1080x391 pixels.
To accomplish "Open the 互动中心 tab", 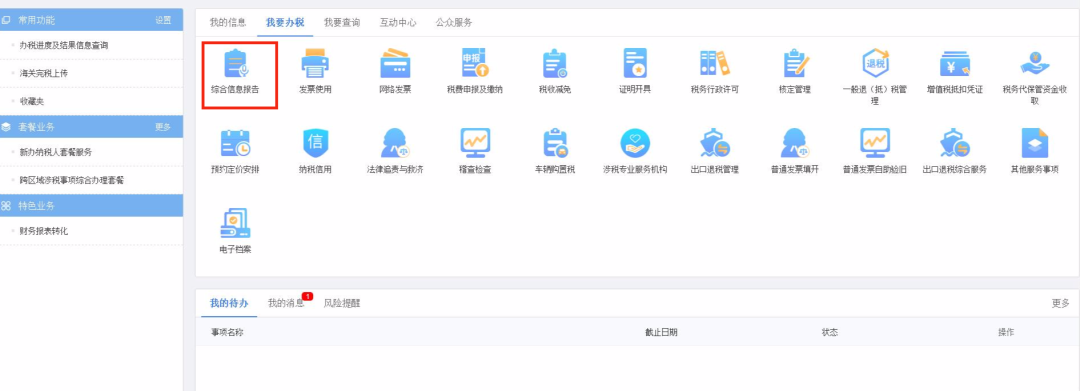I will point(398,22).
